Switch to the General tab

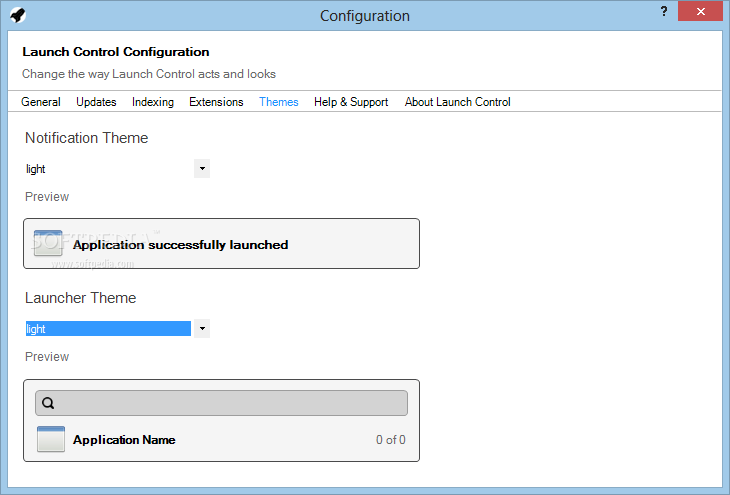(x=41, y=102)
